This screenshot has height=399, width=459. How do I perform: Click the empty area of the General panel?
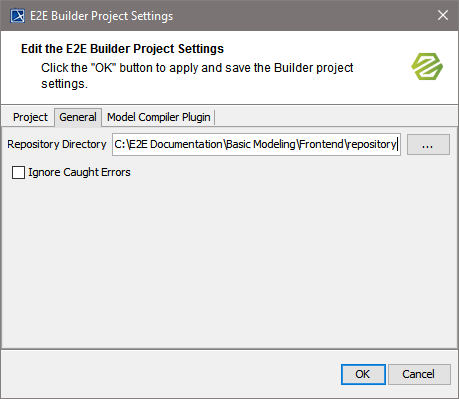[229, 263]
